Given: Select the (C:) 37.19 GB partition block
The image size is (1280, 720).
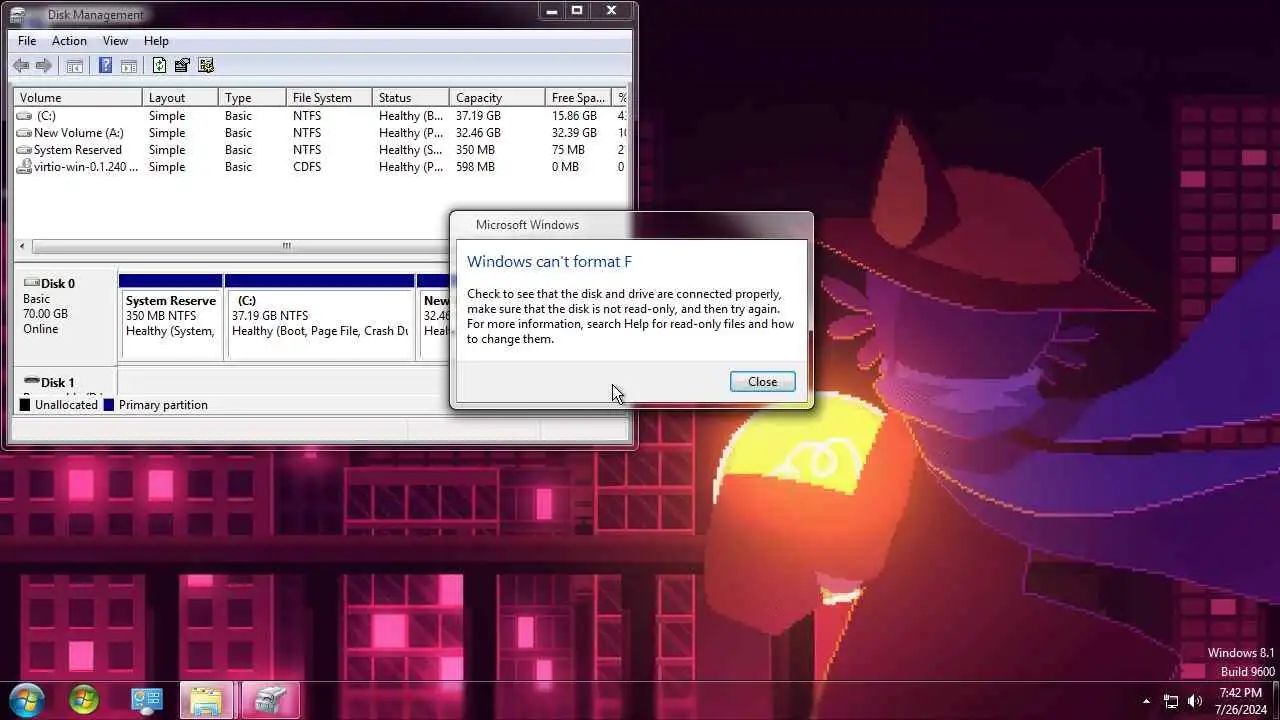Looking at the screenshot, I should click(320, 318).
